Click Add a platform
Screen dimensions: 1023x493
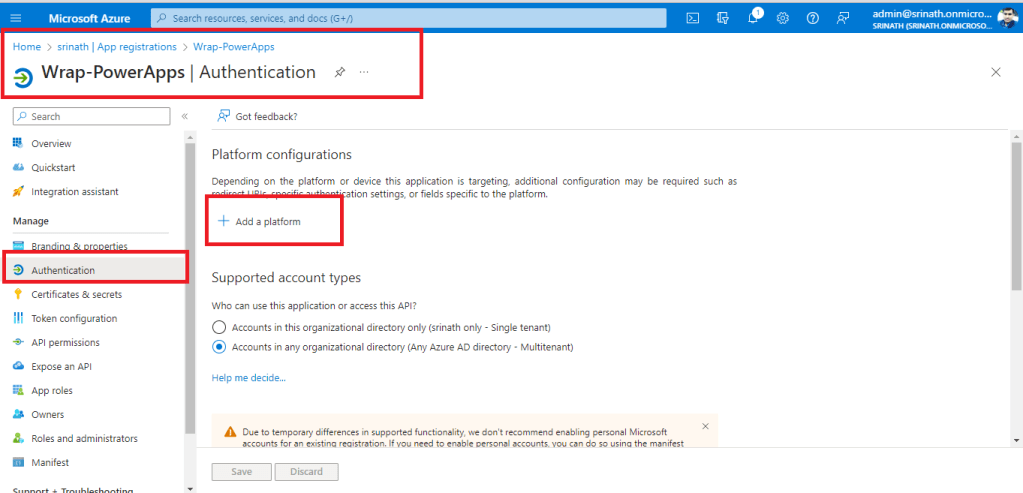click(x=260, y=221)
